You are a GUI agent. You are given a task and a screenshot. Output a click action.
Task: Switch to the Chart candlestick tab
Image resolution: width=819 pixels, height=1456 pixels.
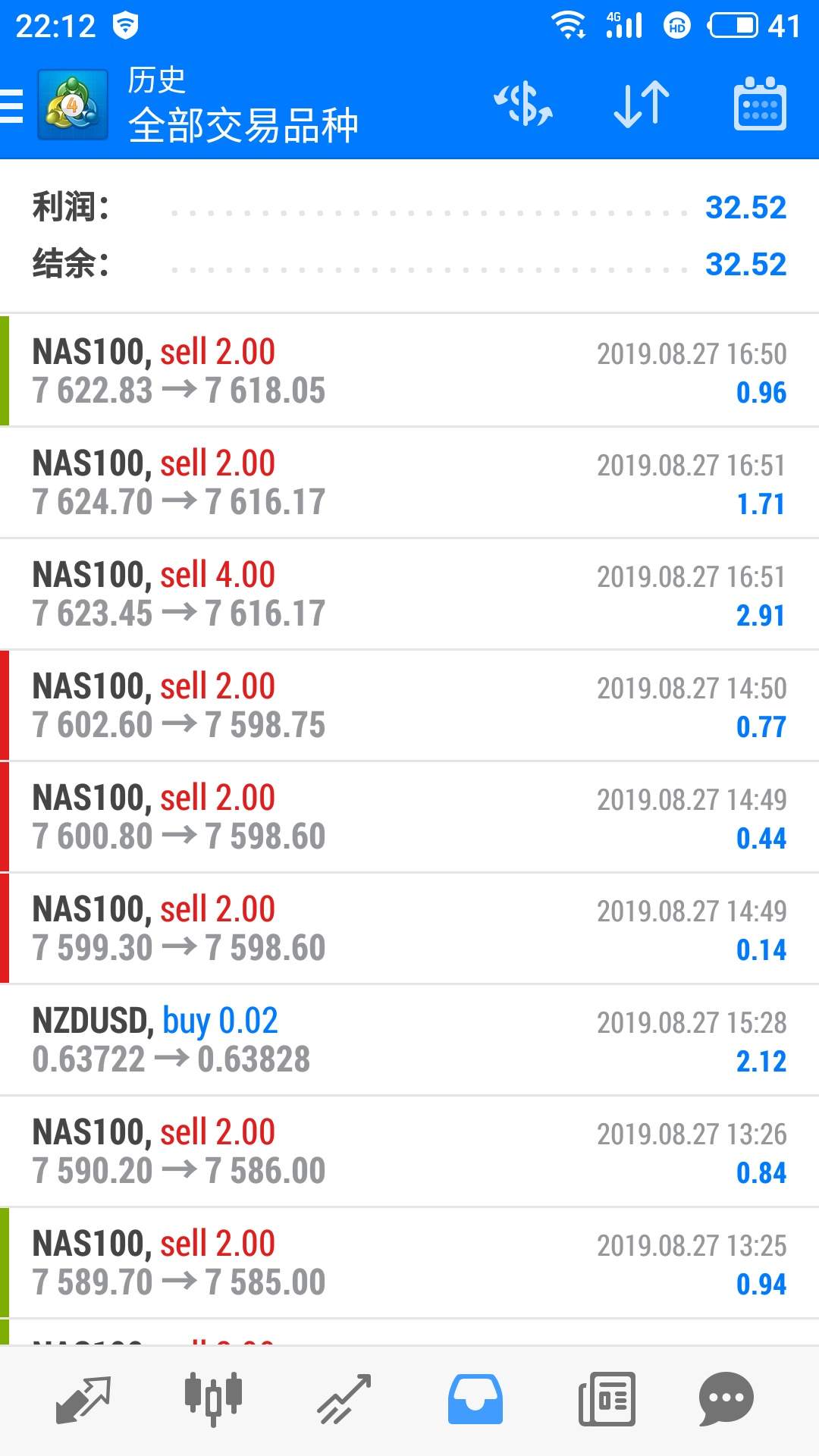(x=213, y=1399)
